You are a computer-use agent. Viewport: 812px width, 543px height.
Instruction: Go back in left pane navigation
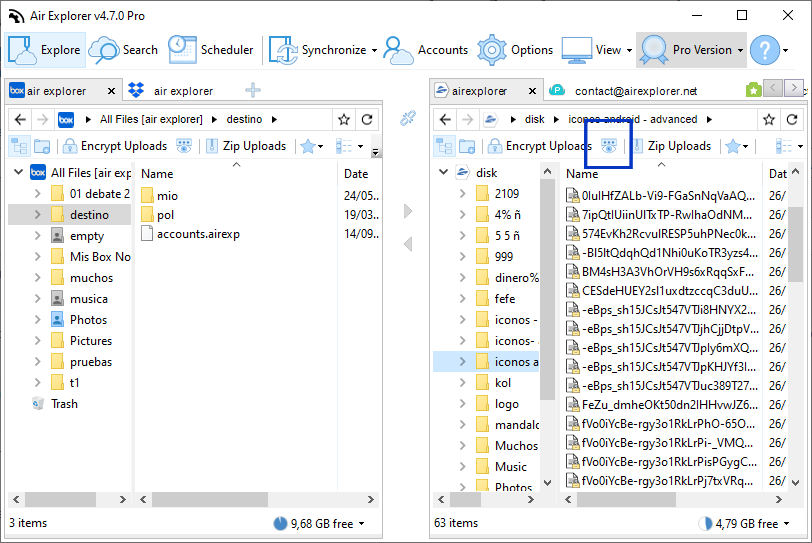coord(20,120)
